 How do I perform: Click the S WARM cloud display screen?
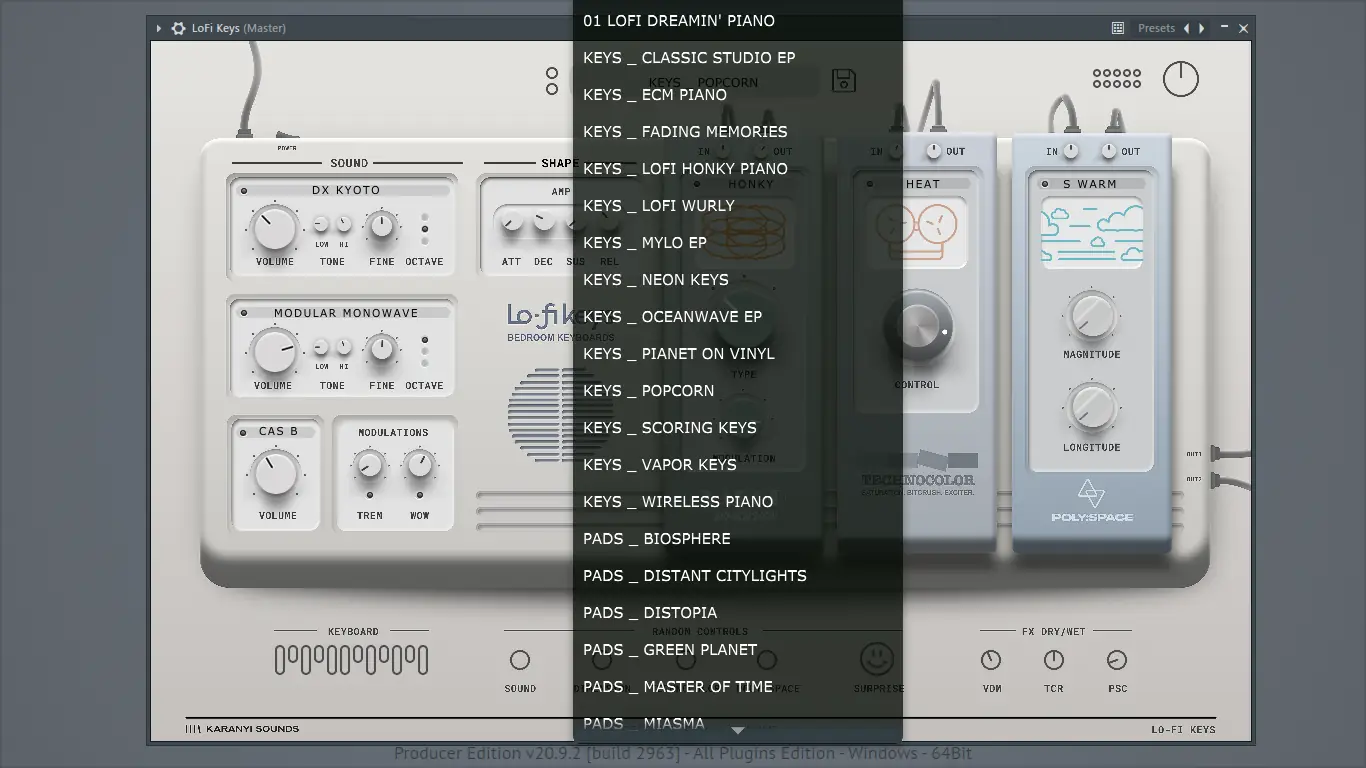pyautogui.click(x=1092, y=232)
